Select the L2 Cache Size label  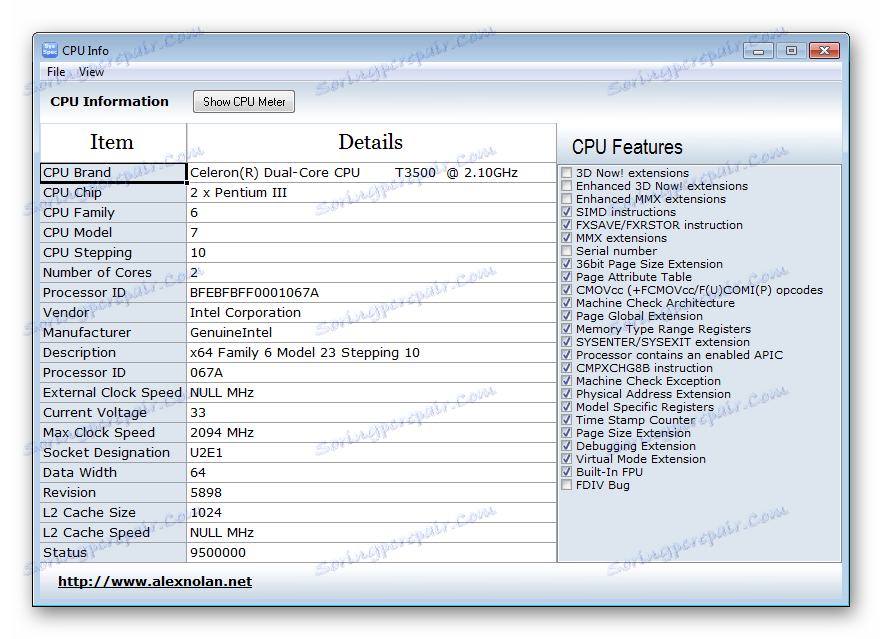pyautogui.click(x=113, y=512)
